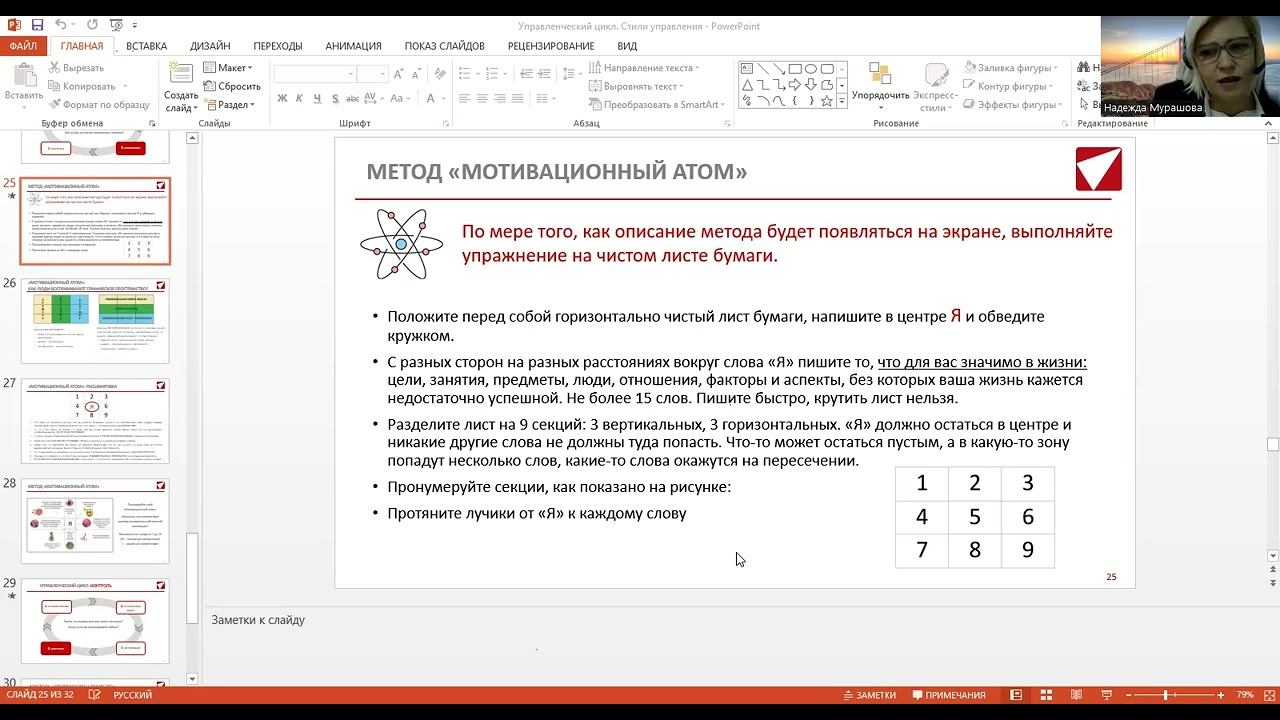This screenshot has width=1280, height=720.
Task: Click Convert to SmartArt (Преобразовать в SmartArt)
Action: [x=658, y=104]
